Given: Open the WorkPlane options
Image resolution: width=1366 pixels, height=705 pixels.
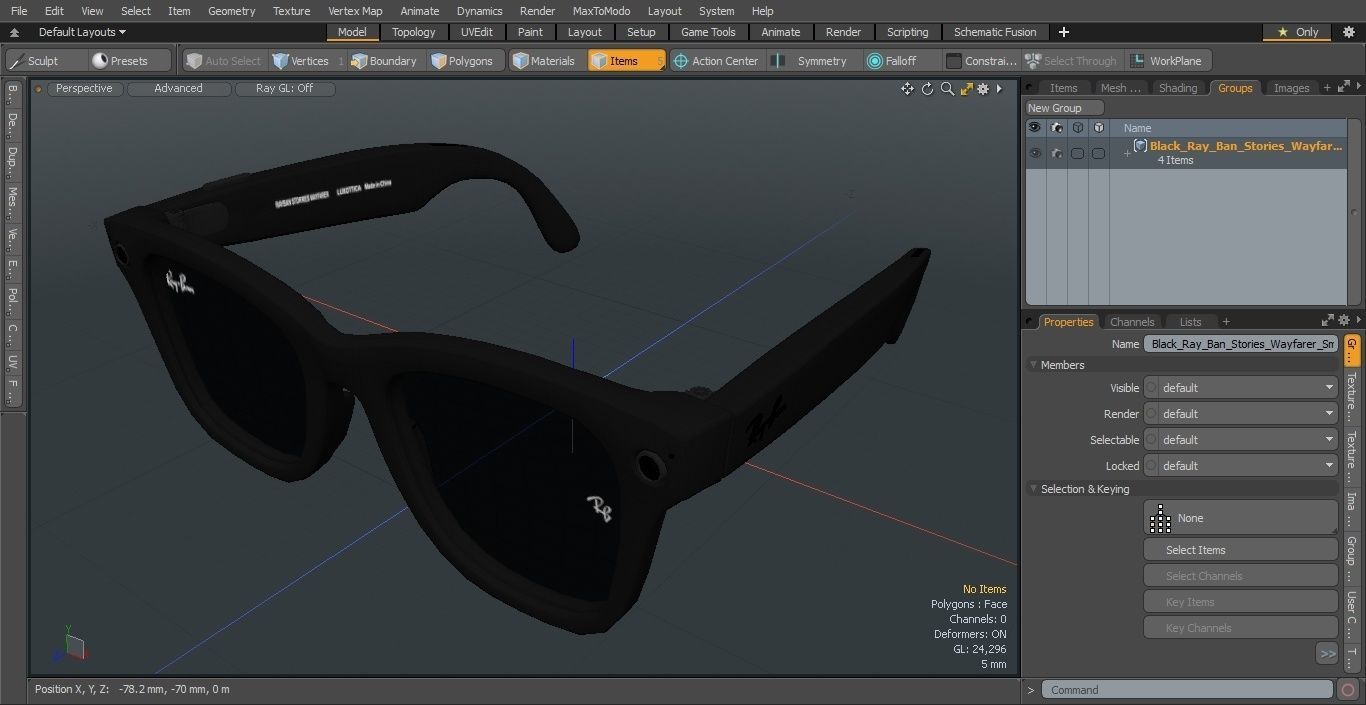Looking at the screenshot, I should [x=1166, y=61].
